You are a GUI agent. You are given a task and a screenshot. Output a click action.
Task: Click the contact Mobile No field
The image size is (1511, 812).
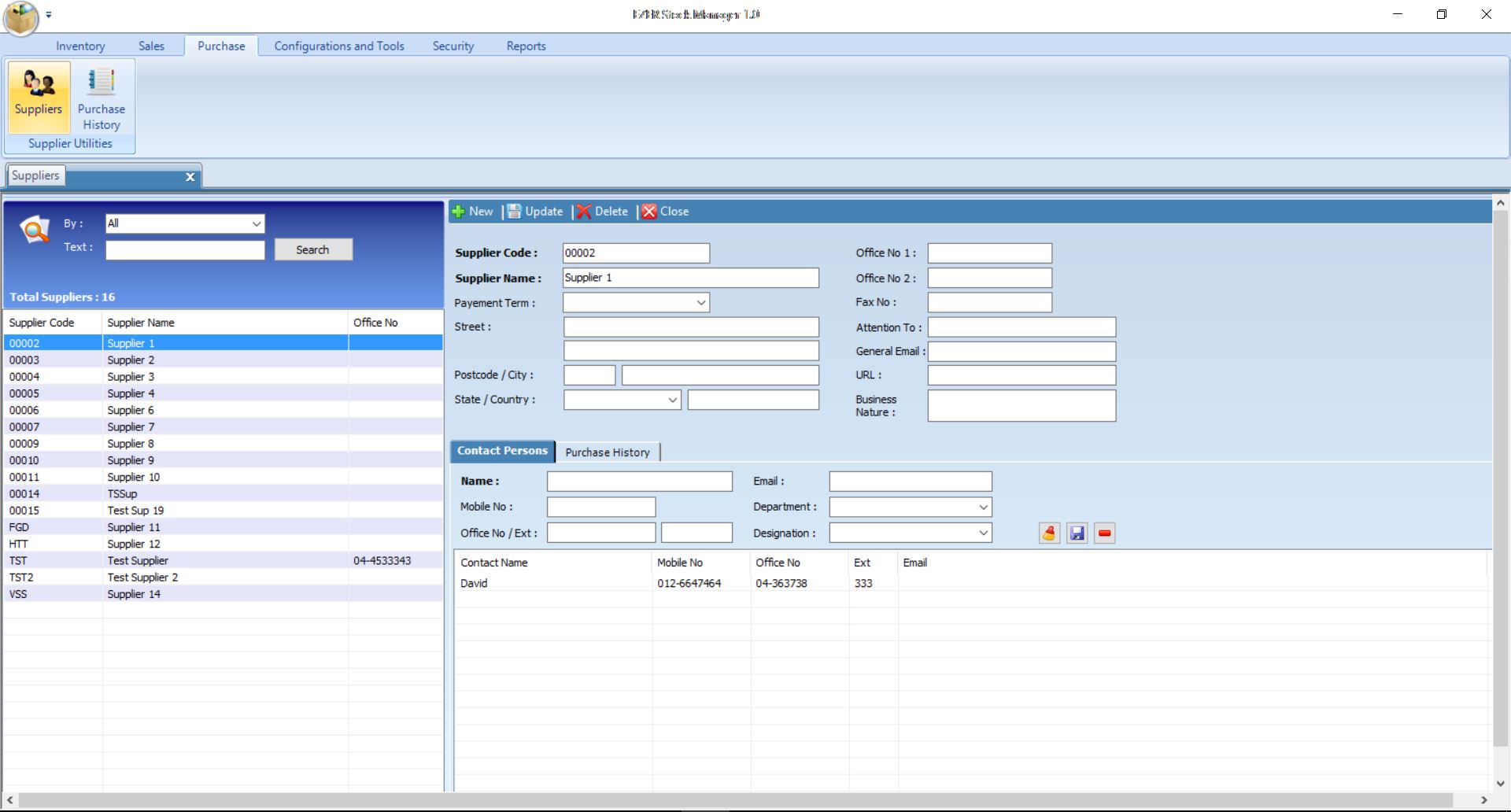(x=601, y=507)
